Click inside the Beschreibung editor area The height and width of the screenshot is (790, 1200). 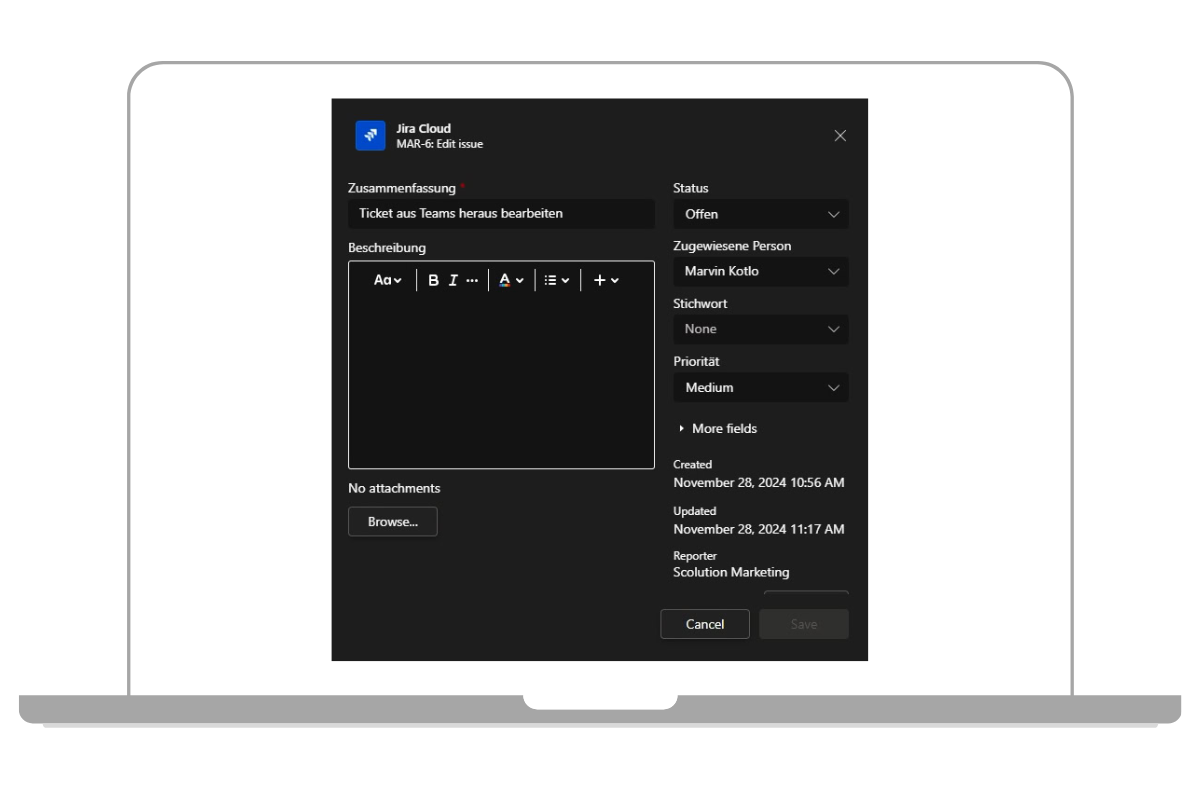501,385
